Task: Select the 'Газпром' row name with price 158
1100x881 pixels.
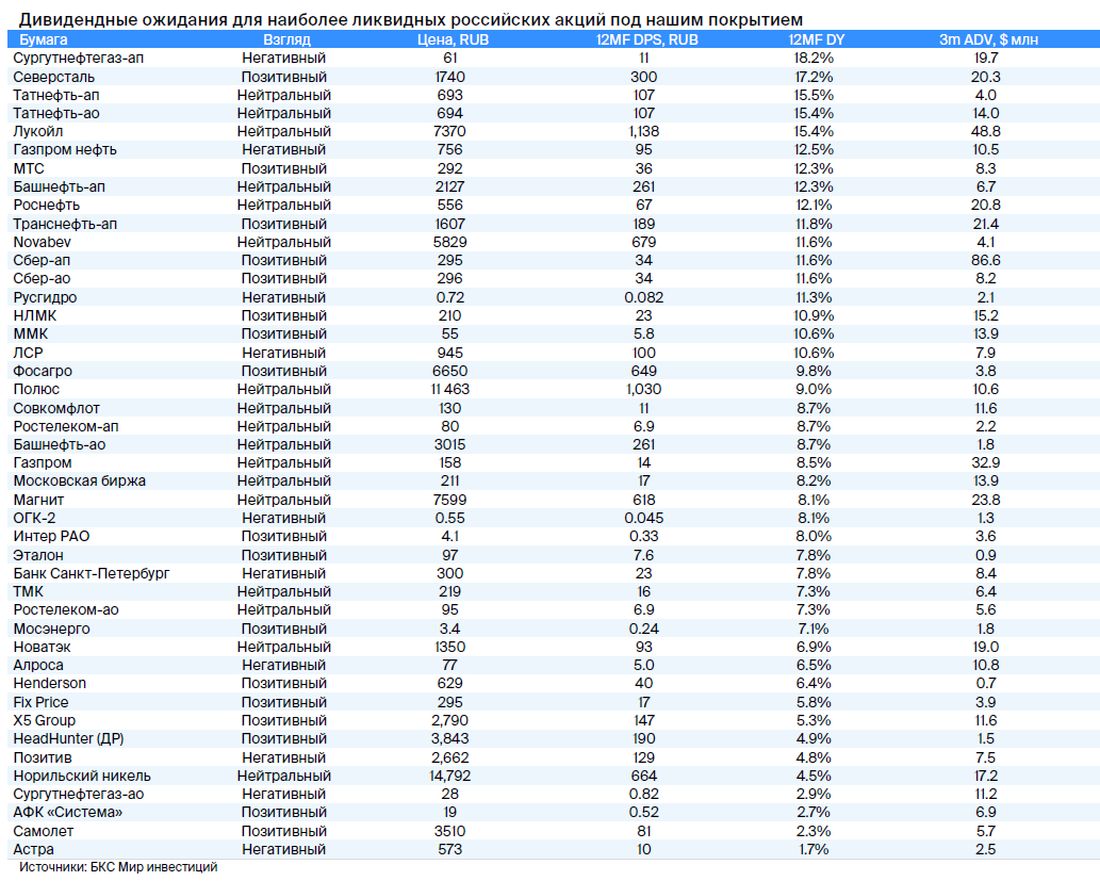Action: point(42,464)
